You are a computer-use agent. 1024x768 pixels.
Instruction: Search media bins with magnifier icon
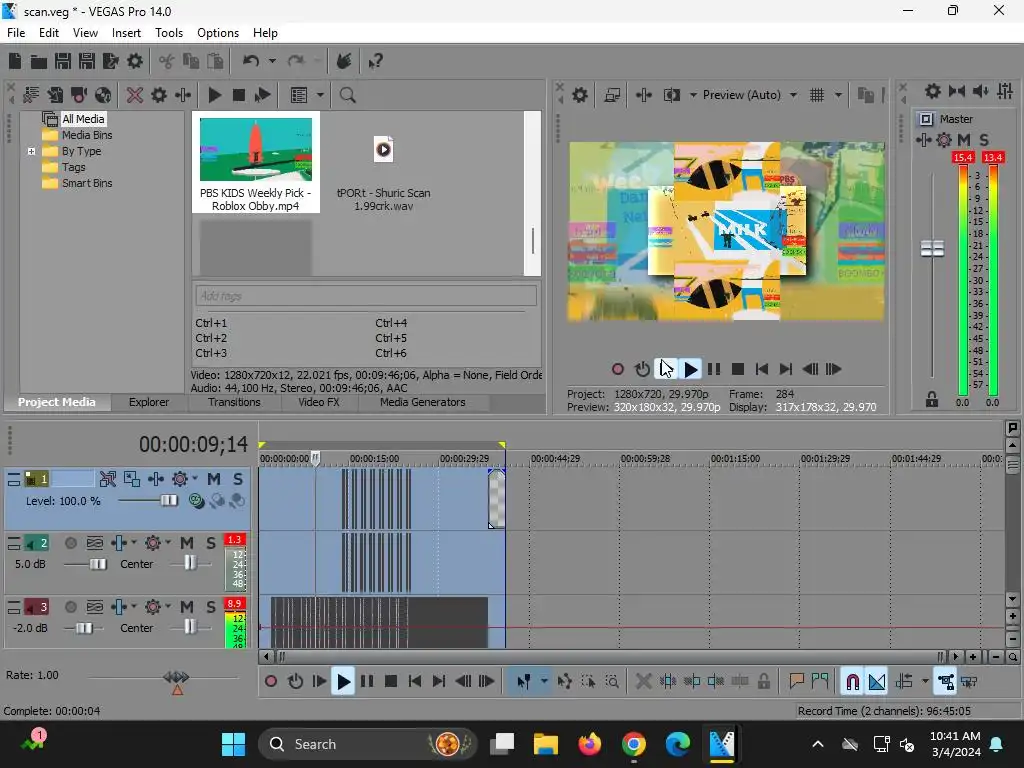347,95
